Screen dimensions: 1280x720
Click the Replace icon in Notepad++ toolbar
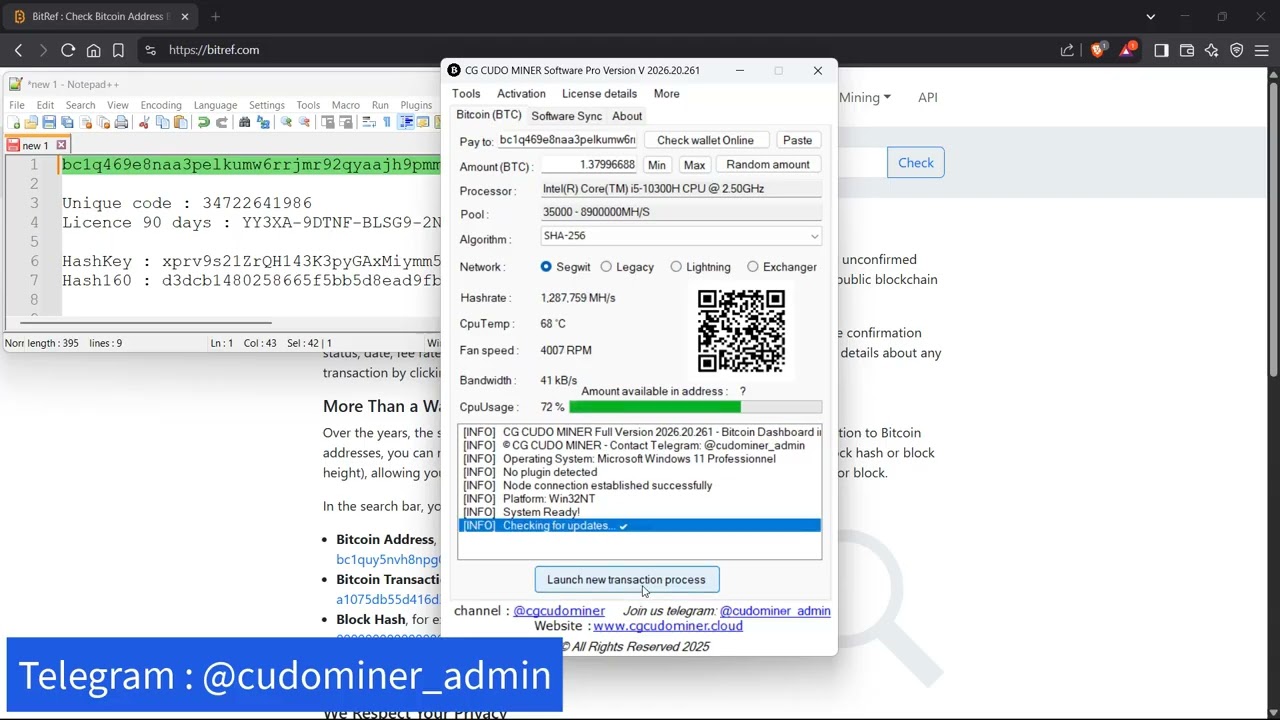(263, 122)
